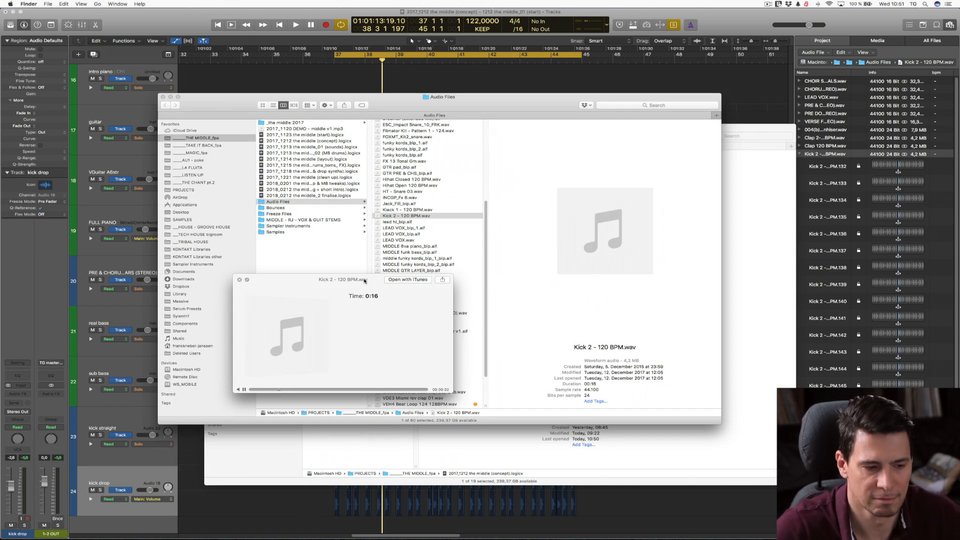Viewport: 960px width, 540px height.
Task: Mute the intro piano track
Action: (92, 78)
